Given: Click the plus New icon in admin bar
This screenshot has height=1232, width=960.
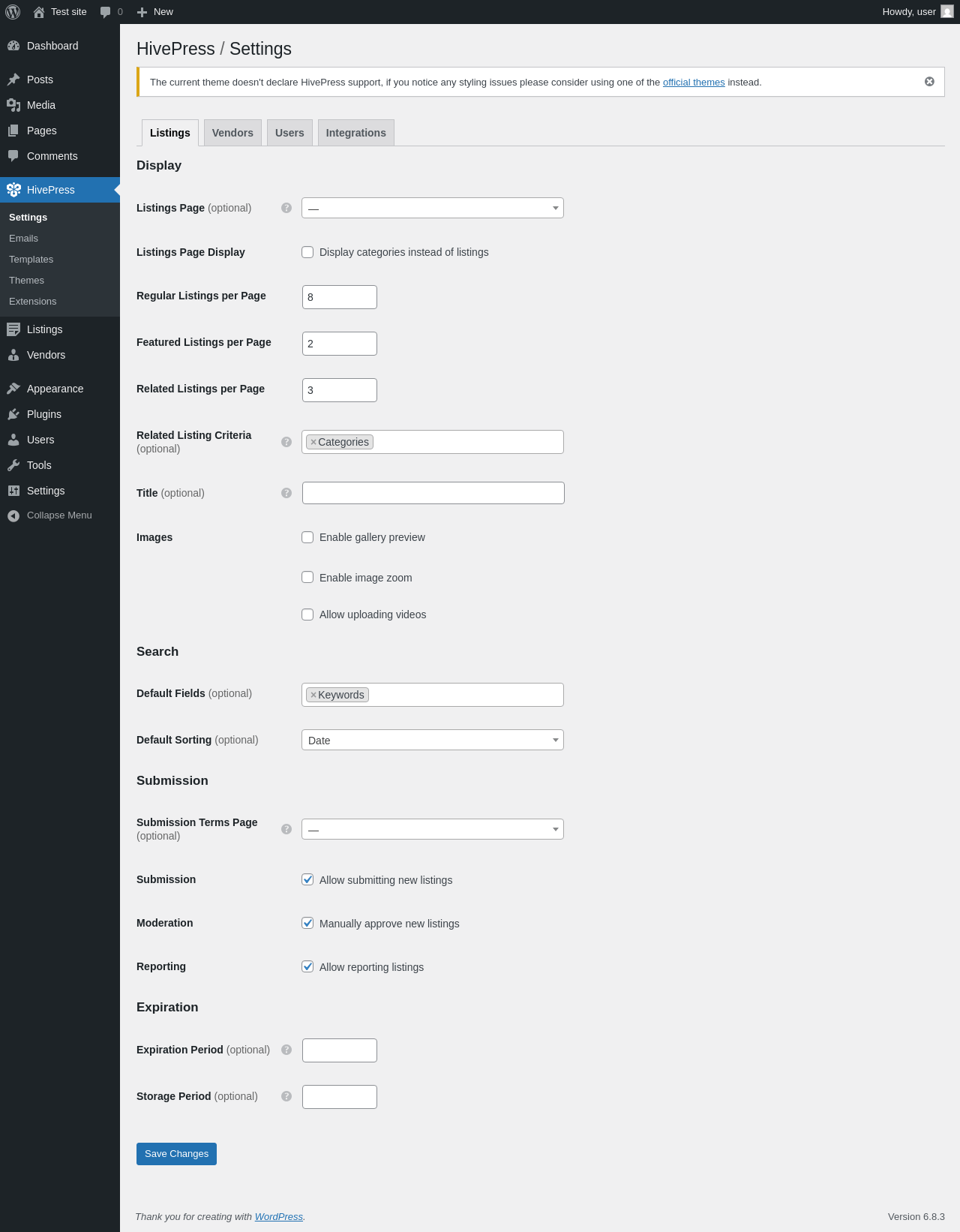Looking at the screenshot, I should click(x=142, y=12).
